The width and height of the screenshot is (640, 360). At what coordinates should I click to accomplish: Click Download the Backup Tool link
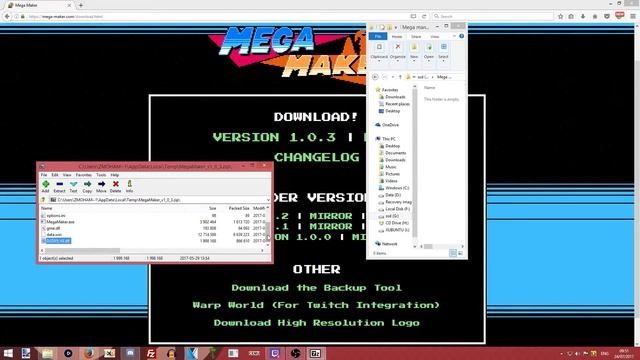317,288
